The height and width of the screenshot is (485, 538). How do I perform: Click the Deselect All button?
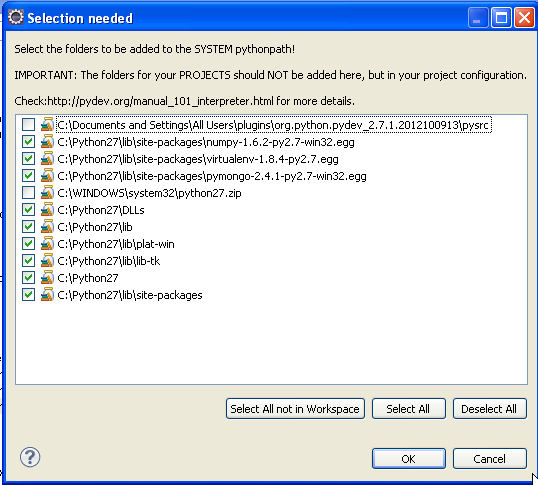489,409
